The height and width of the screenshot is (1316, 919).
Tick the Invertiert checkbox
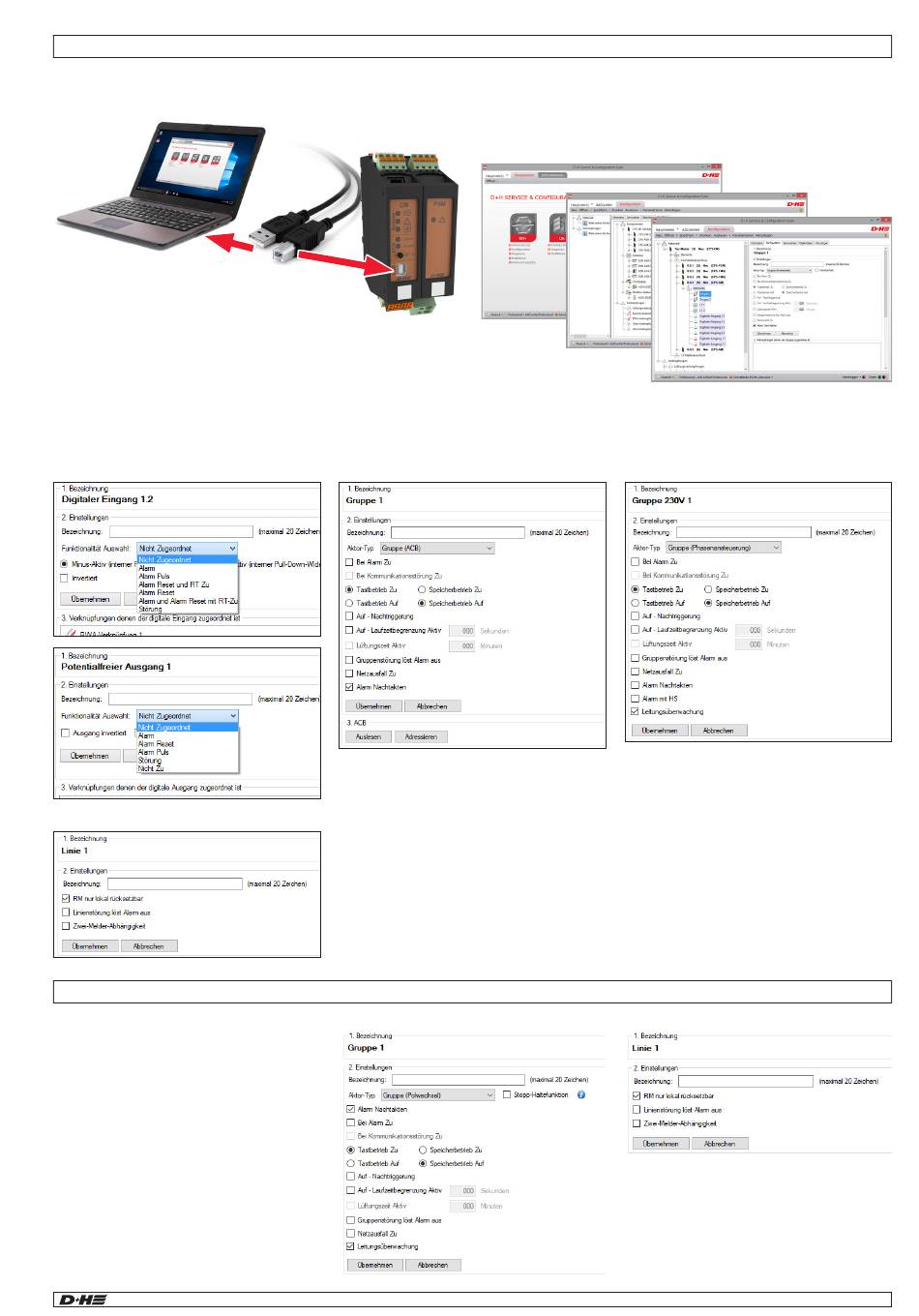tap(65, 578)
